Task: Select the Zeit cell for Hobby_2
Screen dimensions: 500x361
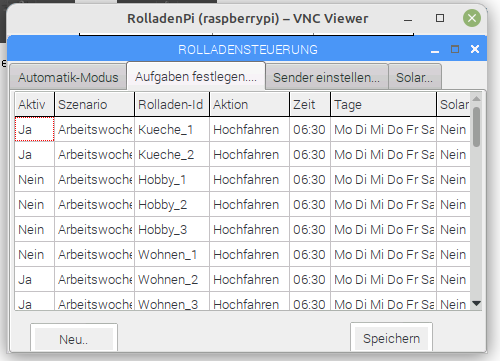Action: tap(310, 204)
